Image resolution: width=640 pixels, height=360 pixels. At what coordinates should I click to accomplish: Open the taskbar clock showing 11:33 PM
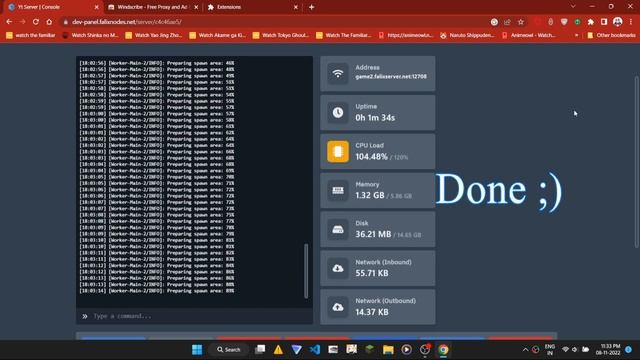(607, 349)
